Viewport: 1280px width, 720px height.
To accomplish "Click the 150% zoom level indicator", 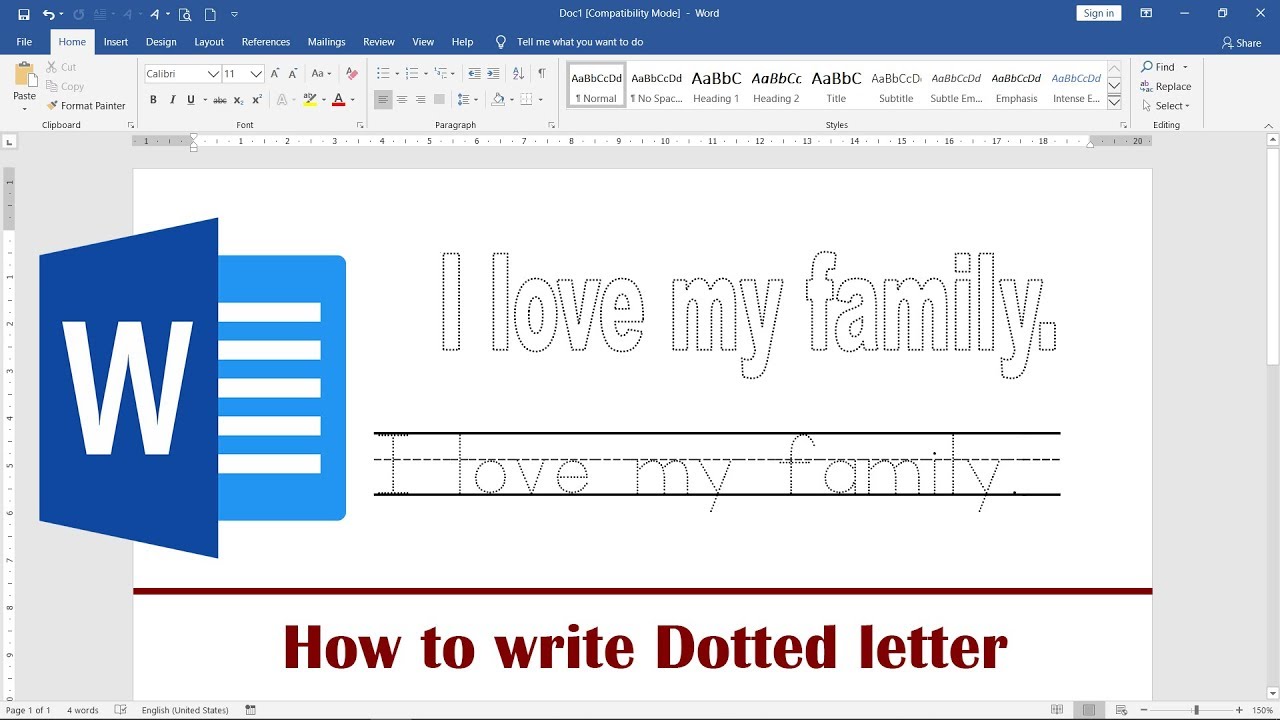I will [x=1262, y=710].
